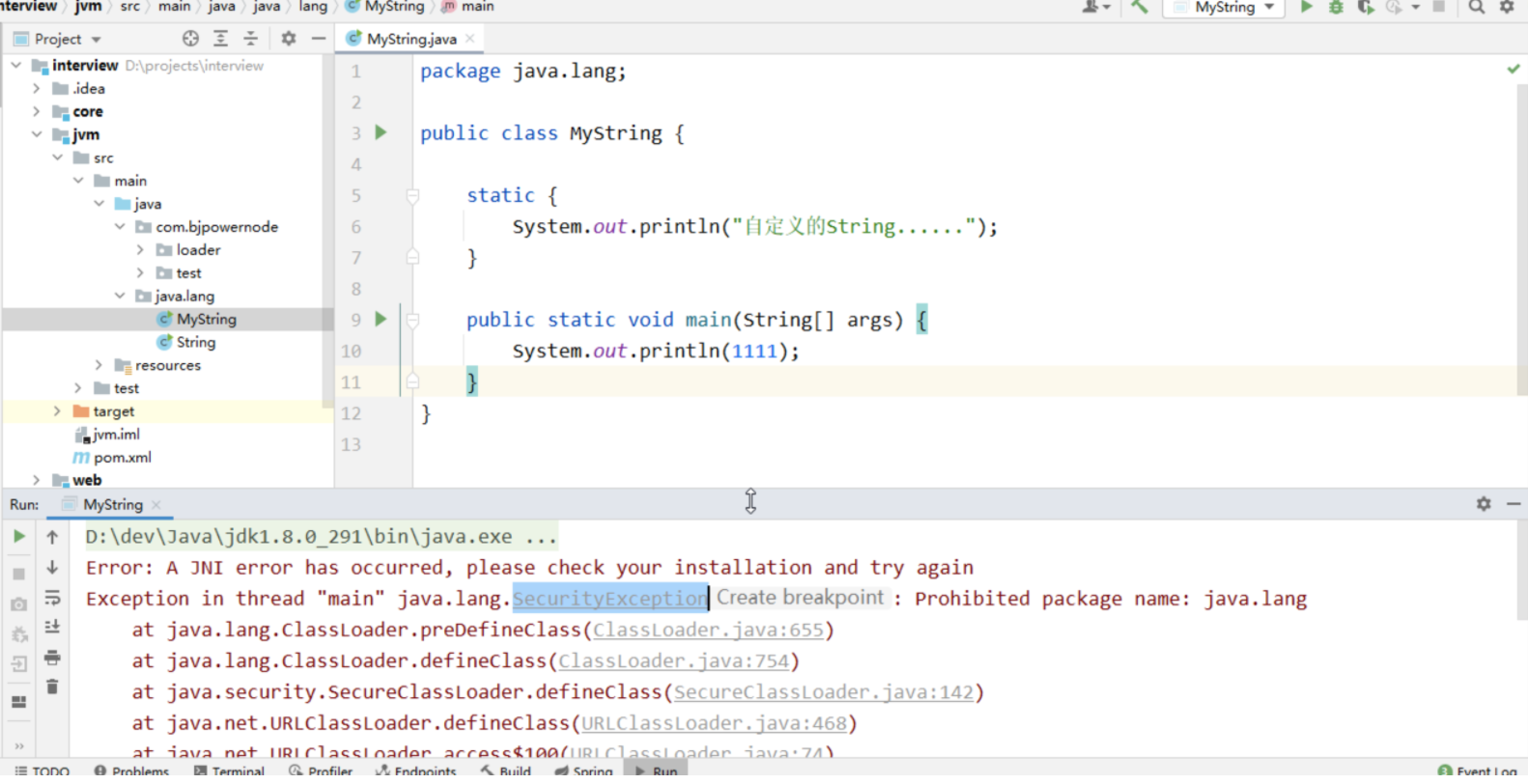Click the stop icon in Run panel

[x=18, y=574]
